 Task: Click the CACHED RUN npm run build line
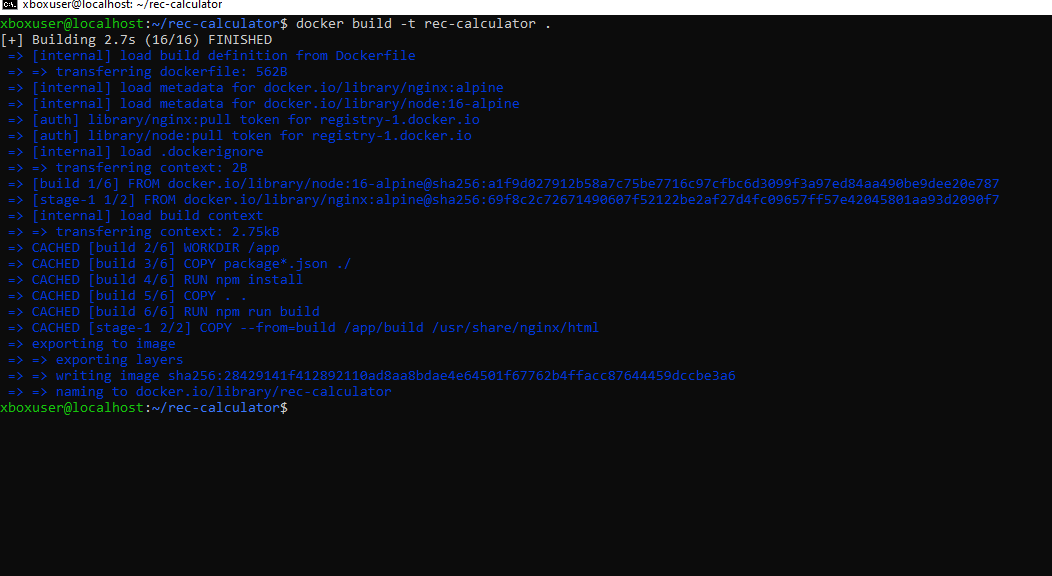[176, 312]
